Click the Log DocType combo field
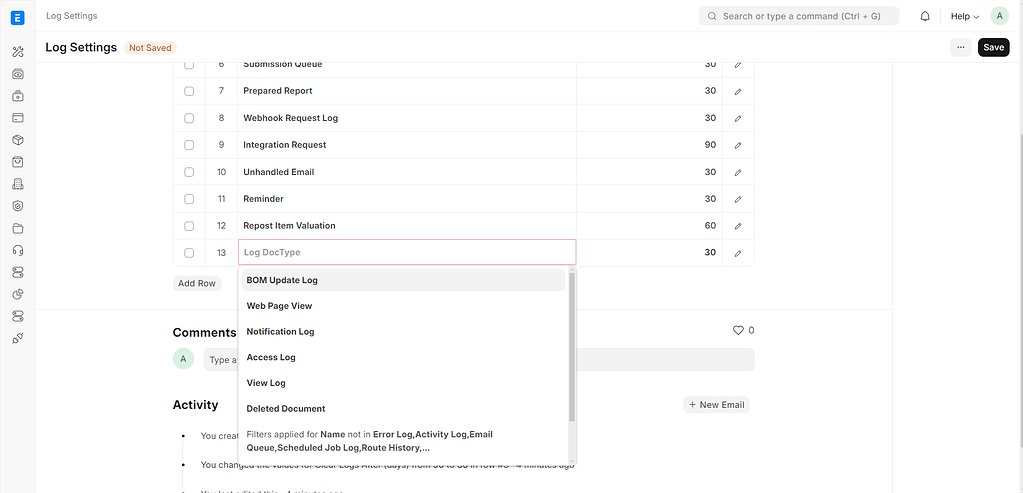This screenshot has width=1023, height=493. (406, 253)
